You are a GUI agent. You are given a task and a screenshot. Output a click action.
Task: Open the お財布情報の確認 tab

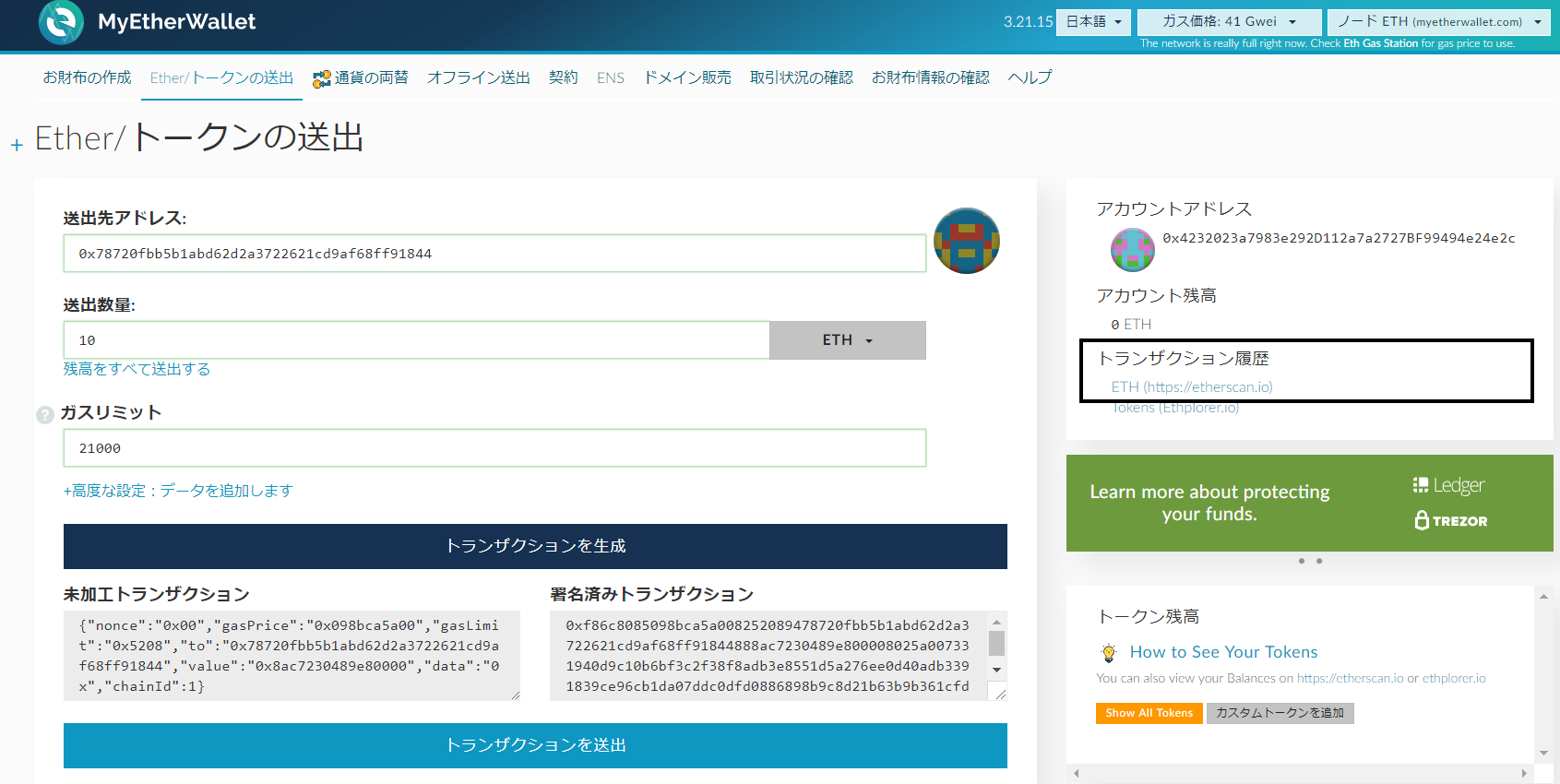tap(931, 77)
